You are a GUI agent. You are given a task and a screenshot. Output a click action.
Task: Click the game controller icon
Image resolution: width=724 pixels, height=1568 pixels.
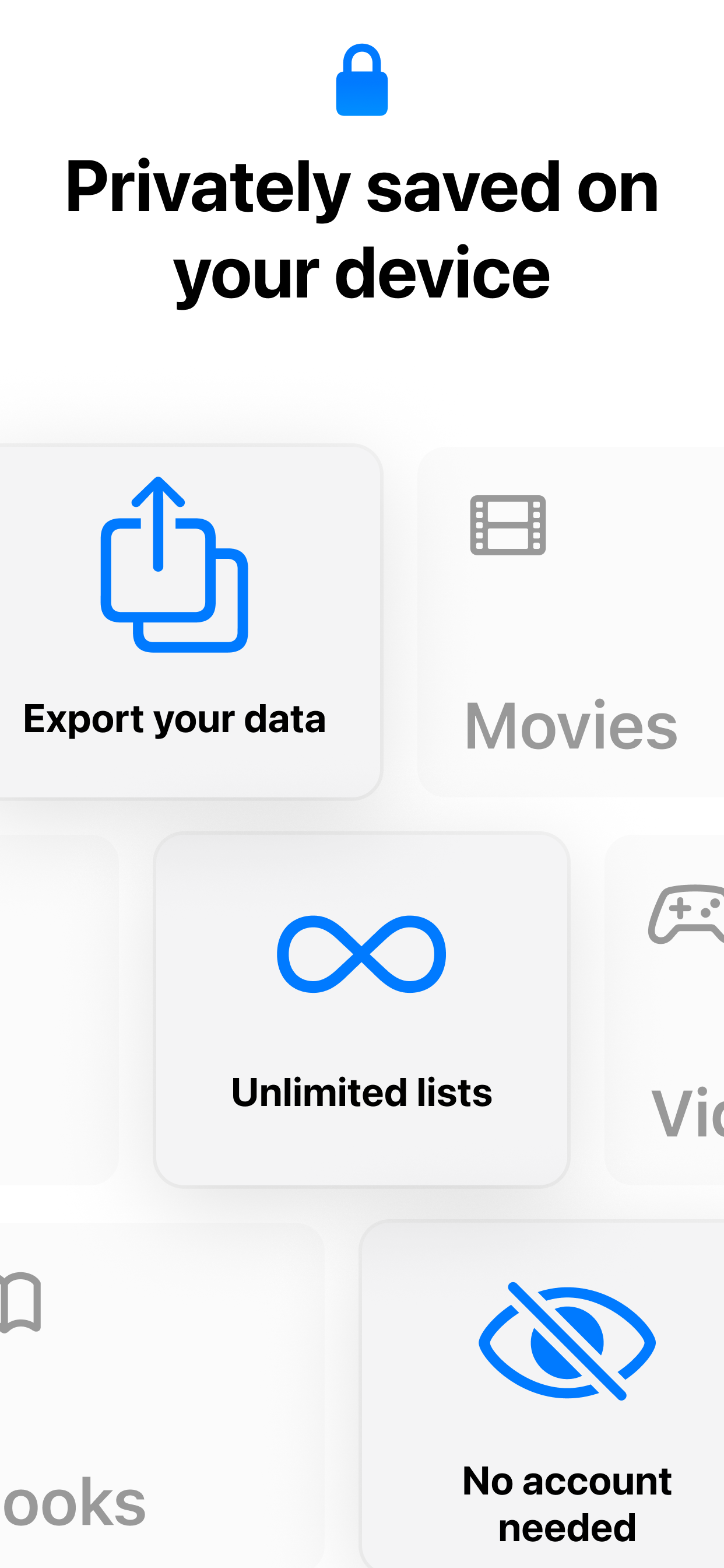coord(686,914)
